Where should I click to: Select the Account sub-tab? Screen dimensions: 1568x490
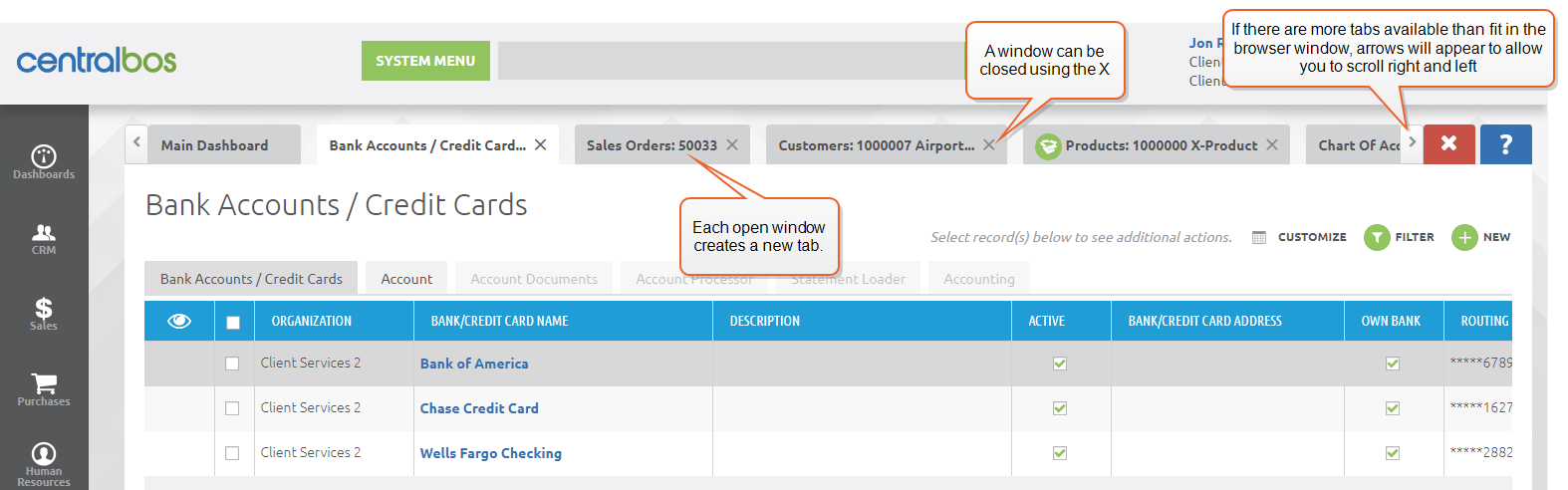[406, 279]
